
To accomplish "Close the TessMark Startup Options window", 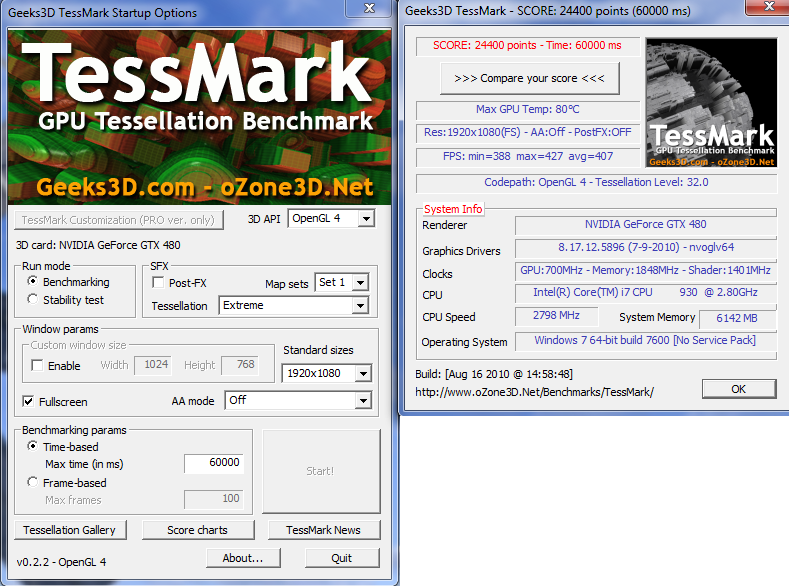I will coord(369,8).
